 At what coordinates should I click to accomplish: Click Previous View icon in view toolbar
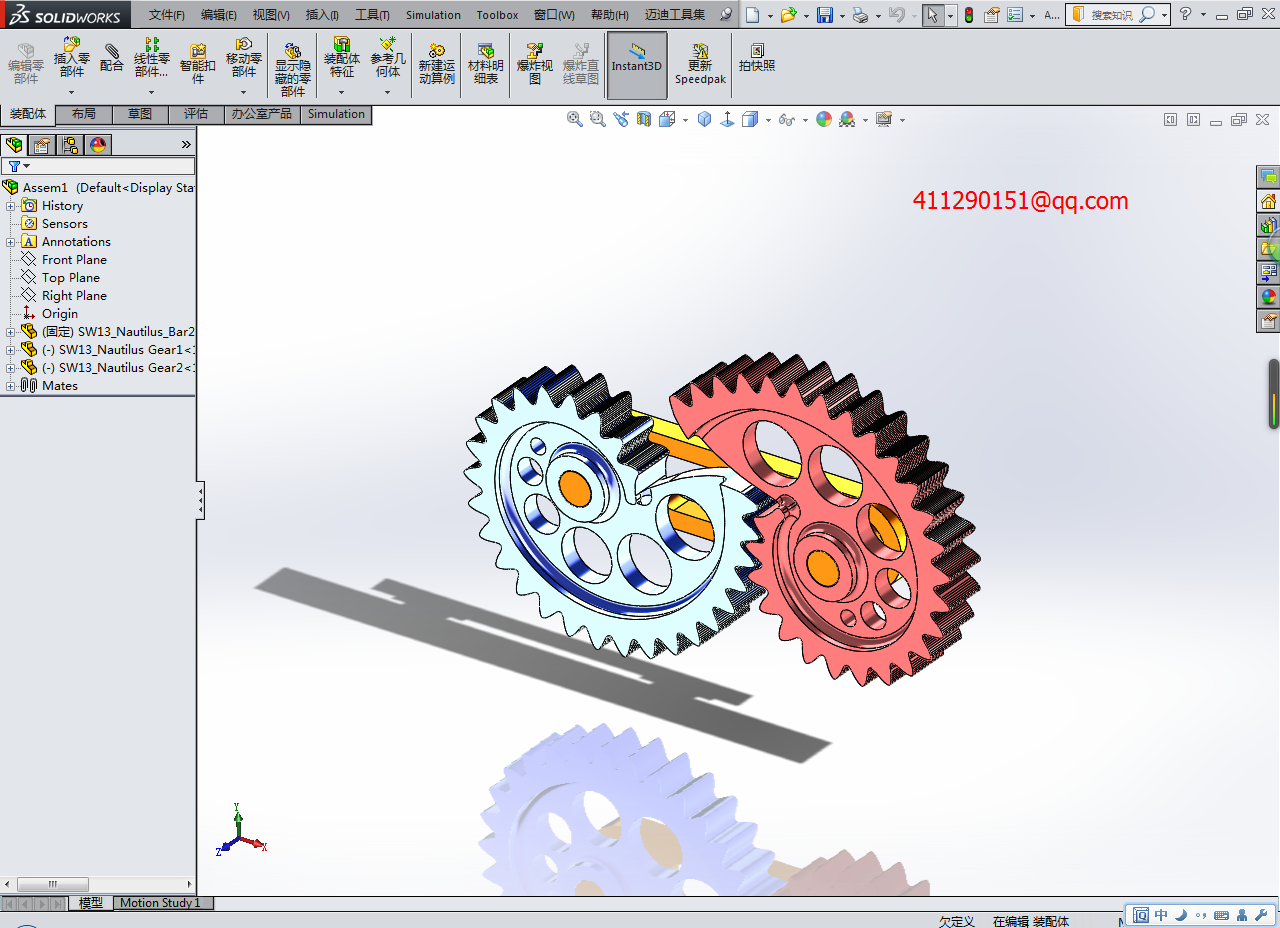(x=621, y=119)
